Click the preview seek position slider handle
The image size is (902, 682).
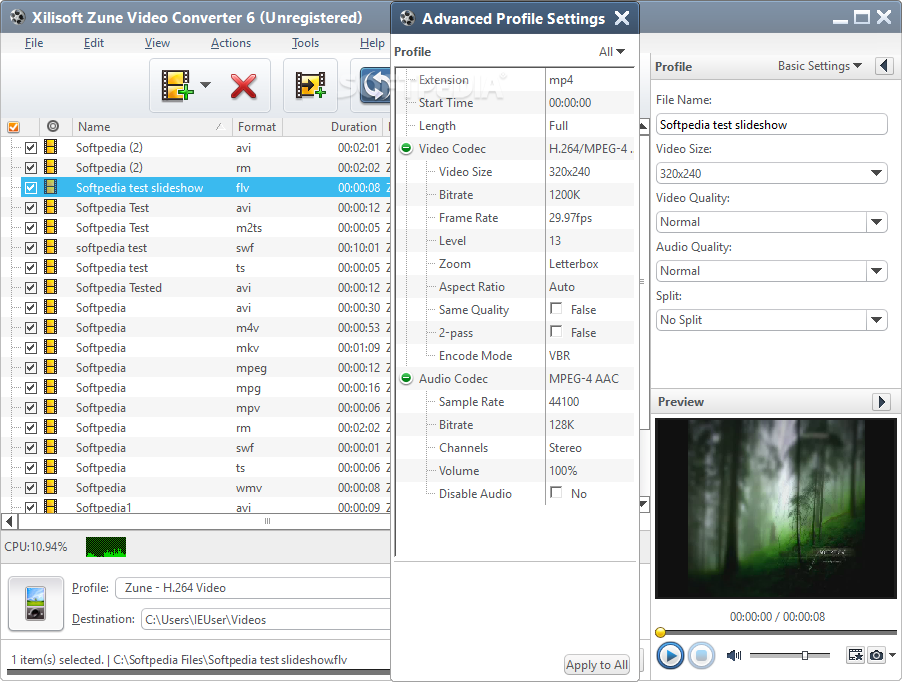tap(660, 633)
